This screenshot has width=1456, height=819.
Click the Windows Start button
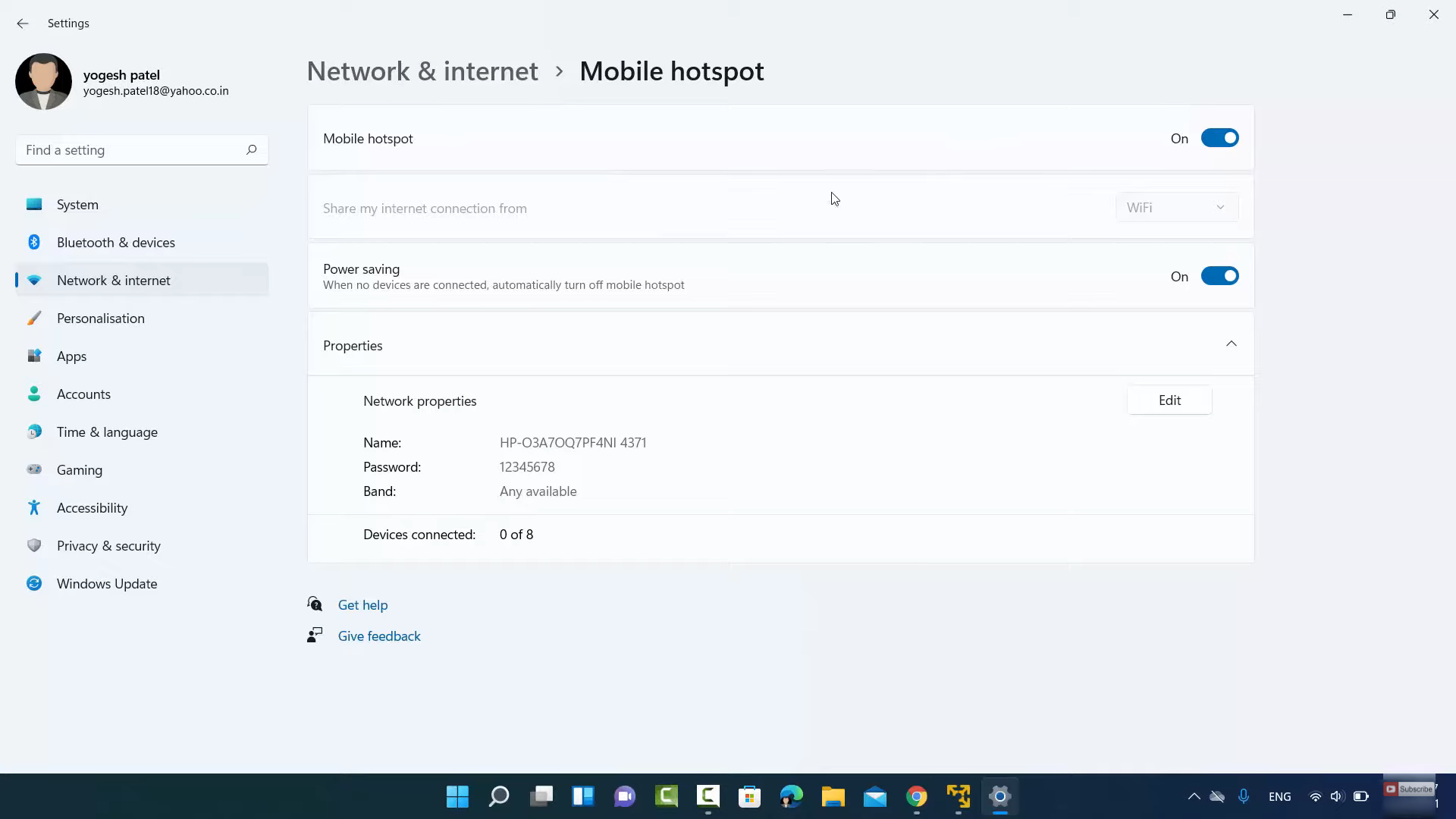457,796
